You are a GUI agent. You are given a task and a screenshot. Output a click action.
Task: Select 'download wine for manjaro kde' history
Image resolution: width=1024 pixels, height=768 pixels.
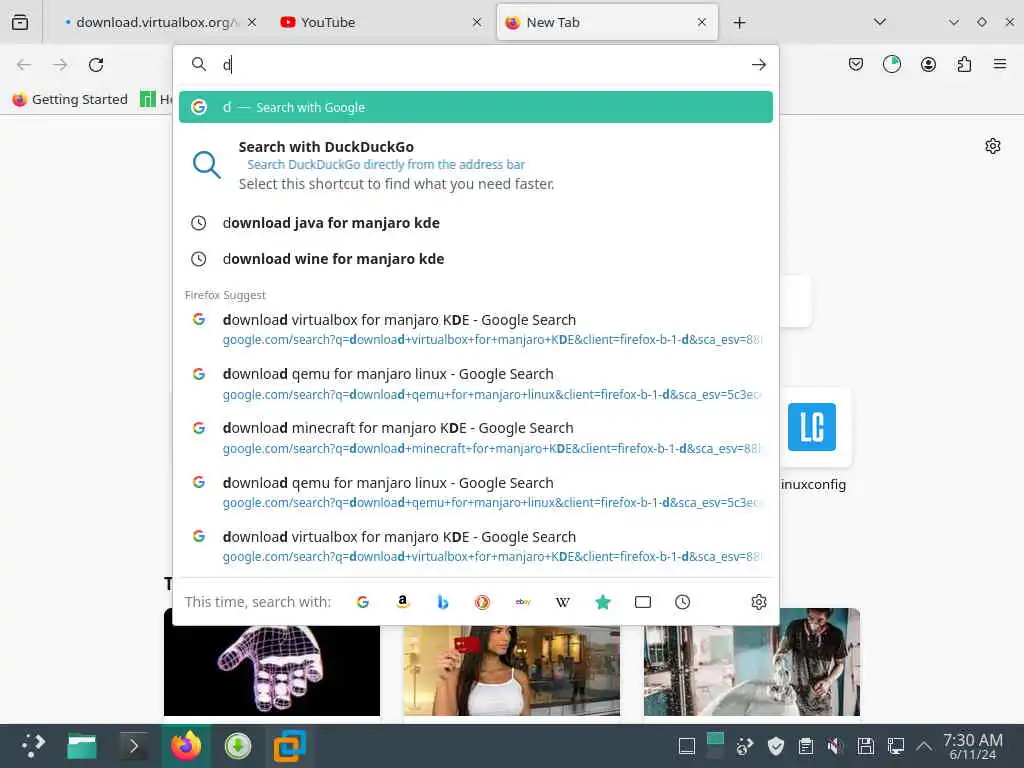[x=475, y=259]
